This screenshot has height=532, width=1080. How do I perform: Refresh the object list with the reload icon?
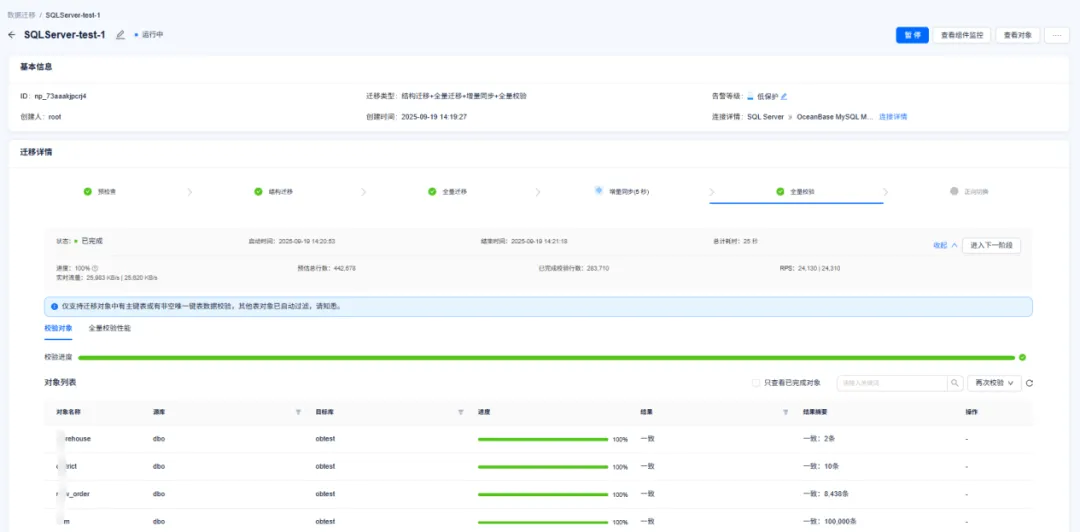click(x=1029, y=383)
